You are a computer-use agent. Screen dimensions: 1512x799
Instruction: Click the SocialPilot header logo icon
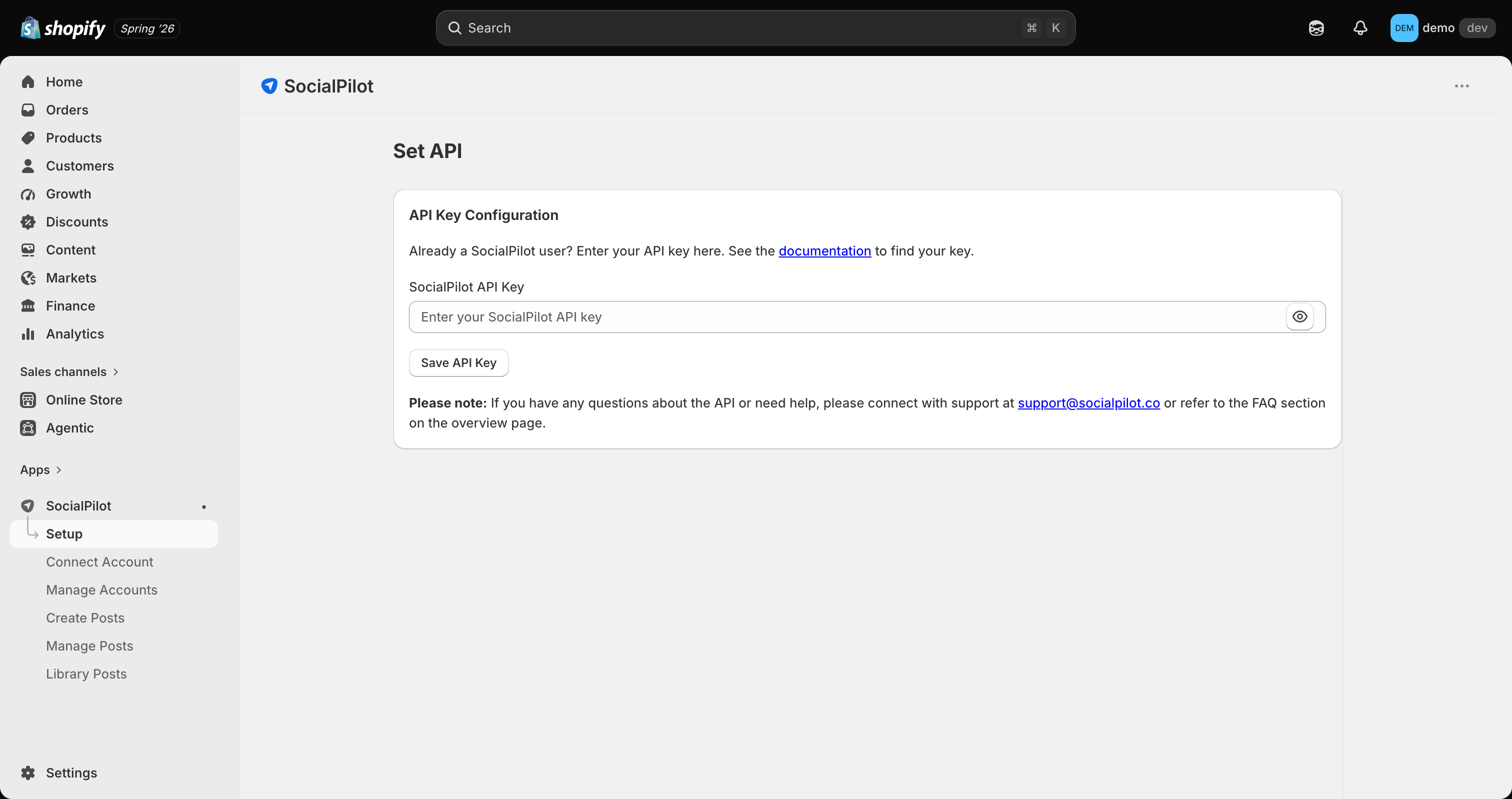pyautogui.click(x=269, y=86)
